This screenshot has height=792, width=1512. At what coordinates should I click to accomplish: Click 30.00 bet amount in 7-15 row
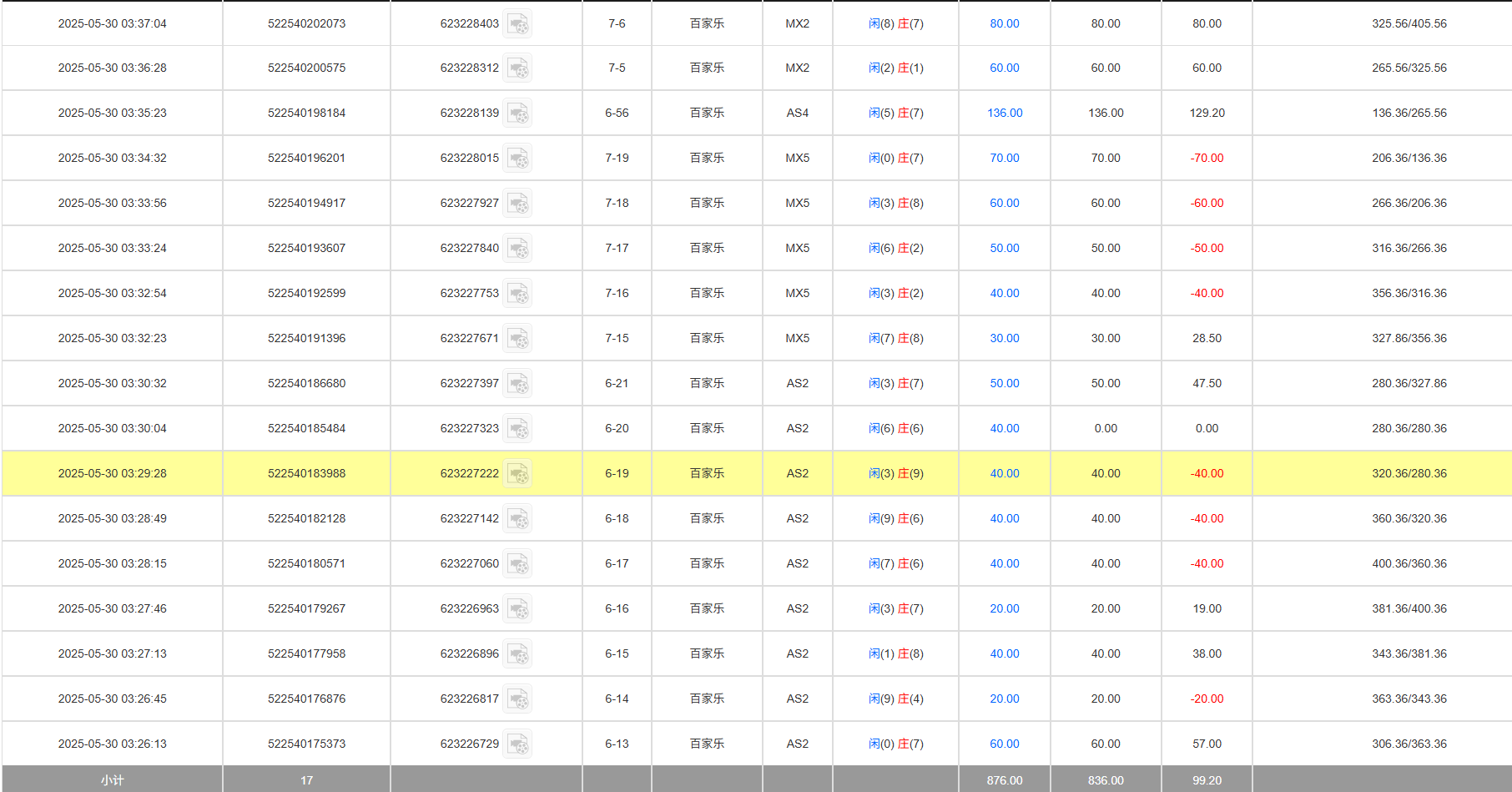pos(1005,338)
